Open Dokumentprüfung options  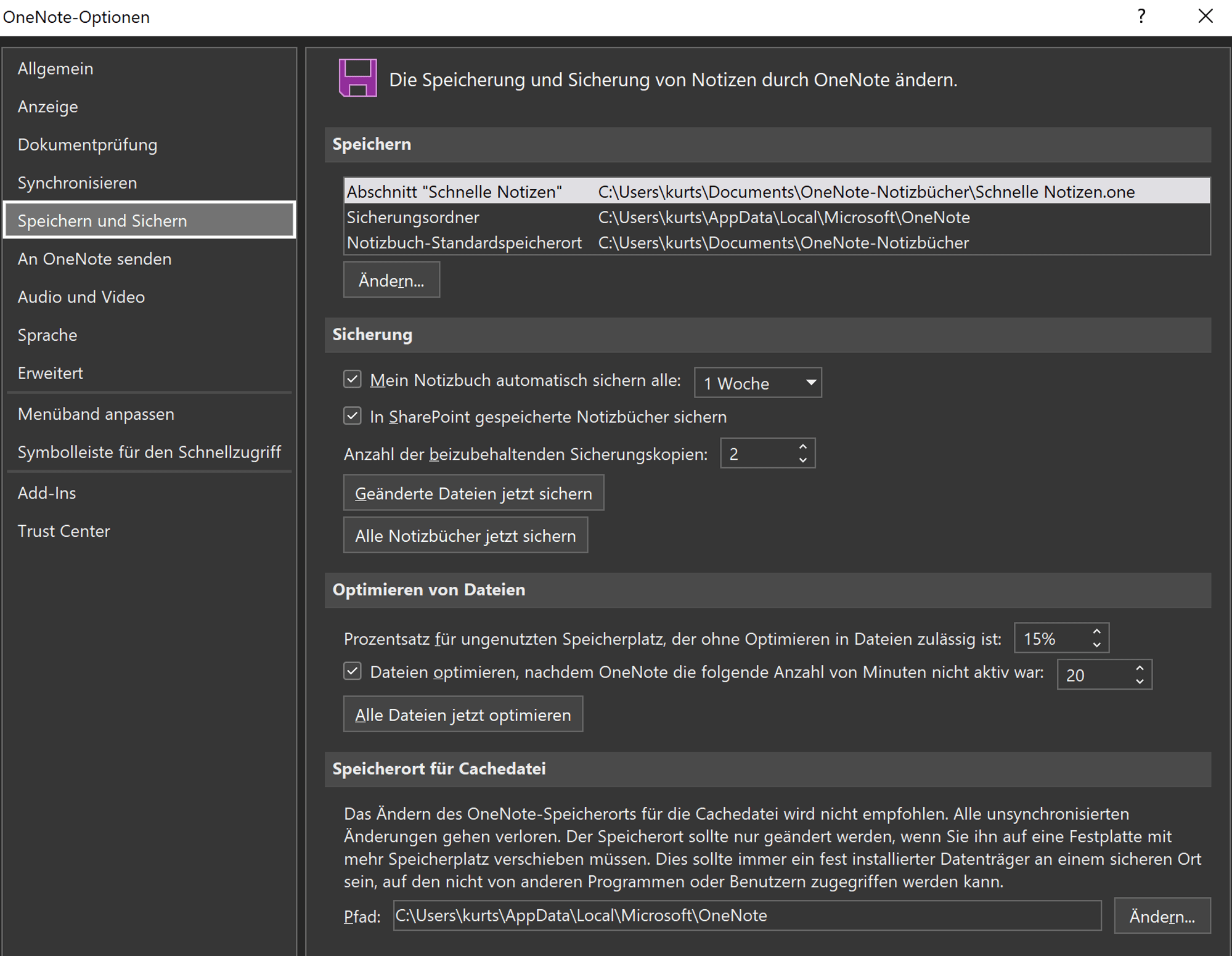[x=150, y=145]
